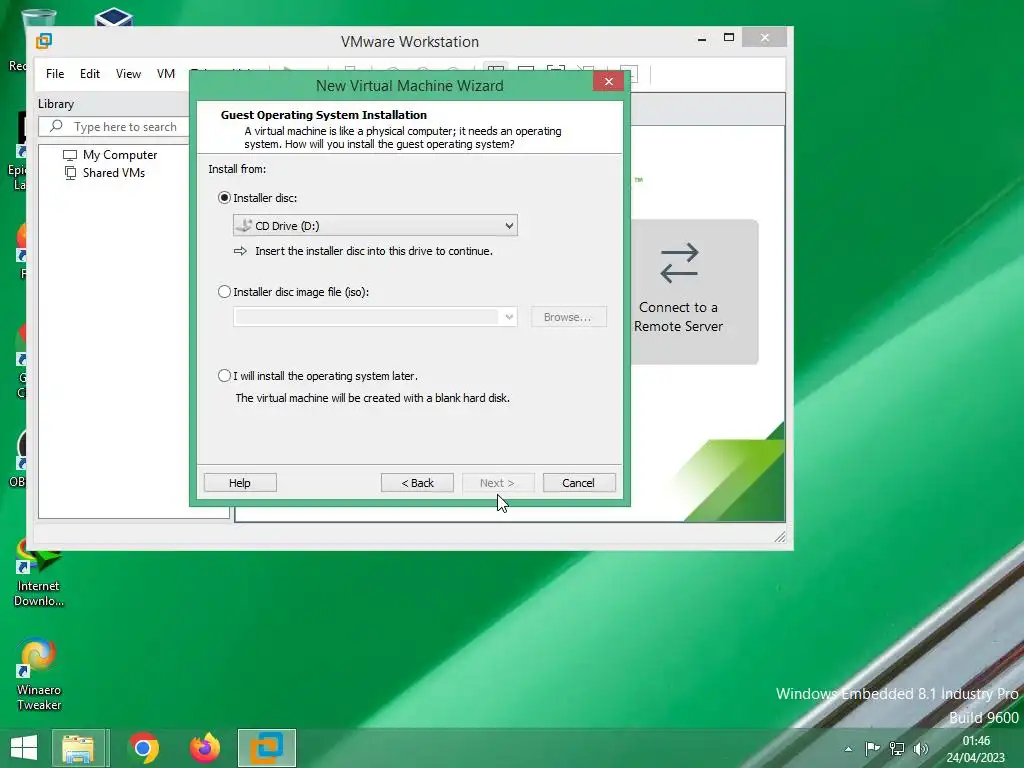Open the Winaero Tweaker desktop shortcut
The height and width of the screenshot is (768, 1024).
click(x=39, y=674)
